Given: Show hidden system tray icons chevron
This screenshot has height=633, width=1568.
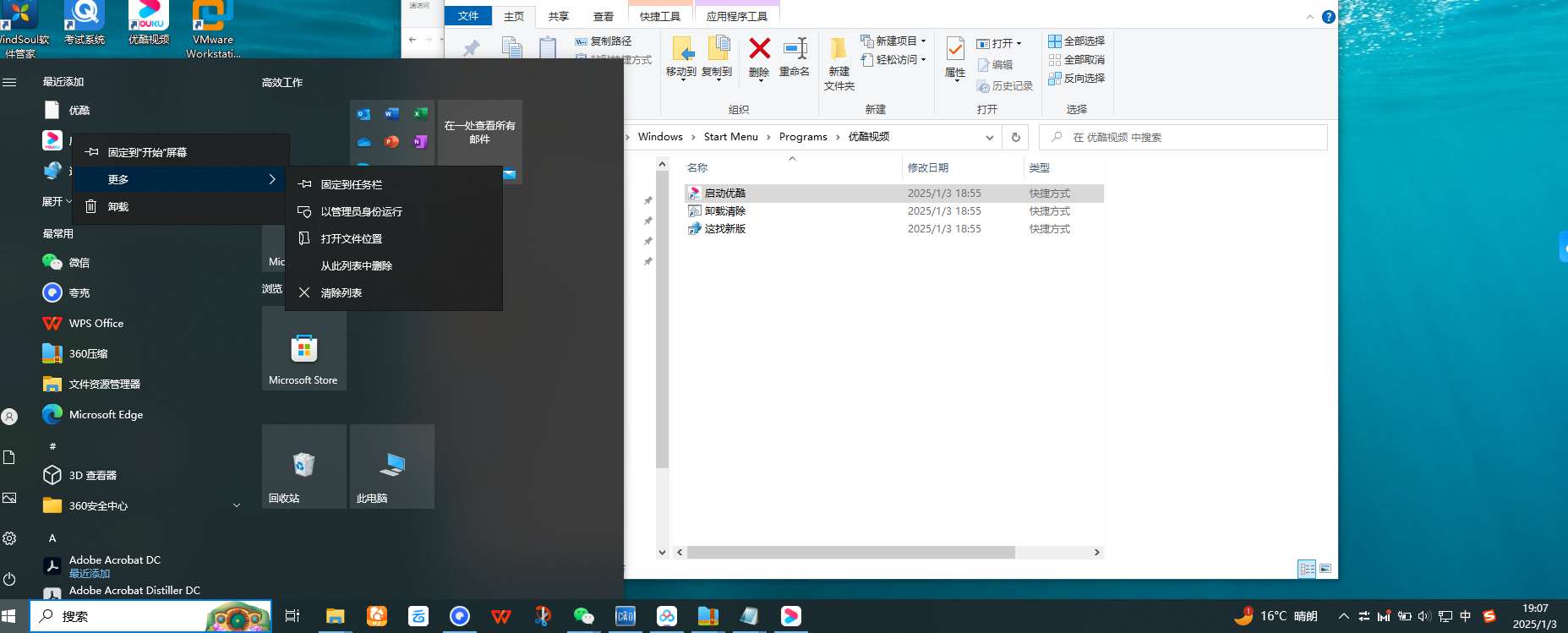Looking at the screenshot, I should click(x=1343, y=616).
